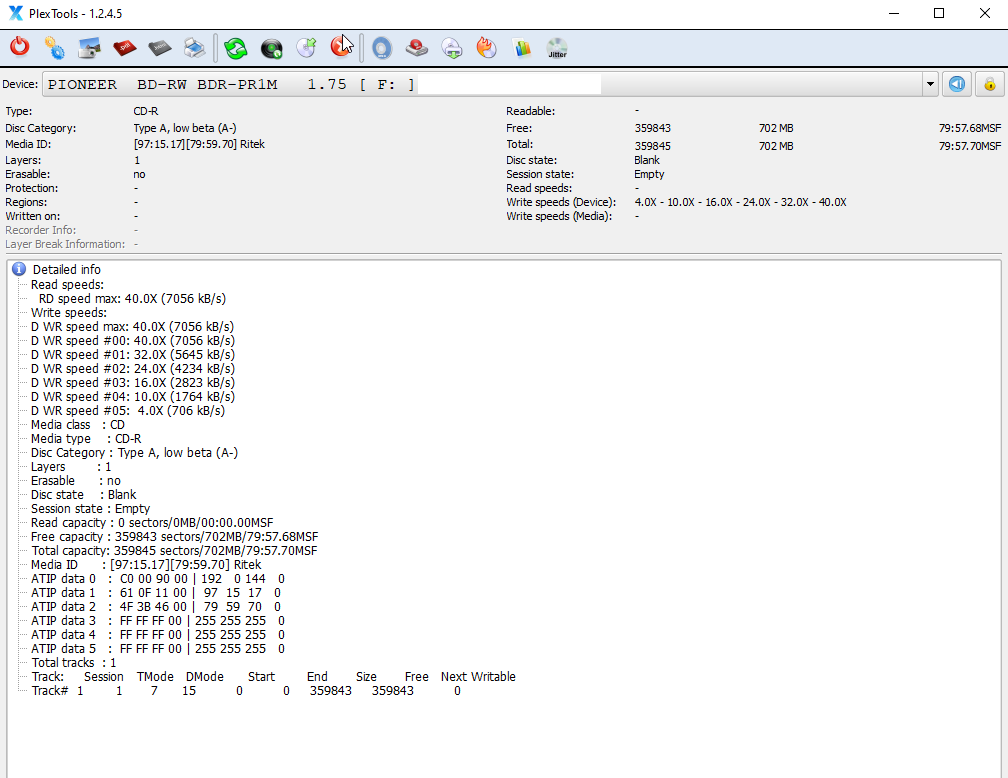Select 'D WR speed #01: 32.0X' row

(132, 354)
